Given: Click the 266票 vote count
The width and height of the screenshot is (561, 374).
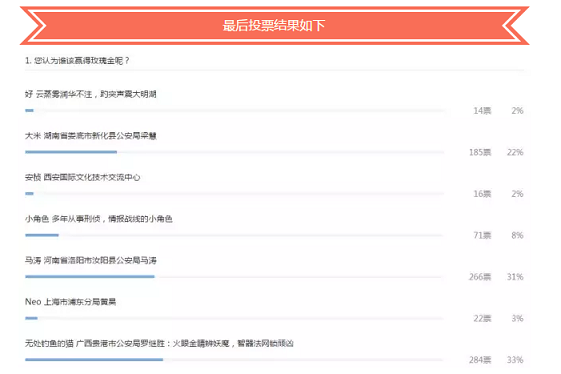Looking at the screenshot, I should 480,277.
